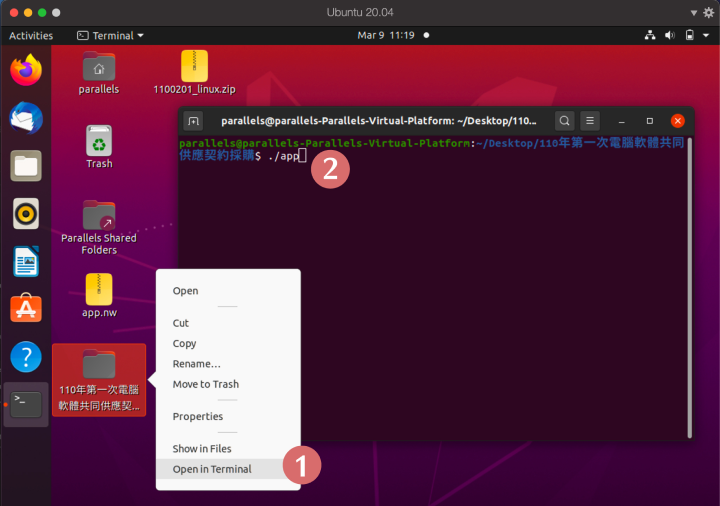Image resolution: width=720 pixels, height=506 pixels.
Task: Click the new tab icon in Terminal
Action: (193, 121)
